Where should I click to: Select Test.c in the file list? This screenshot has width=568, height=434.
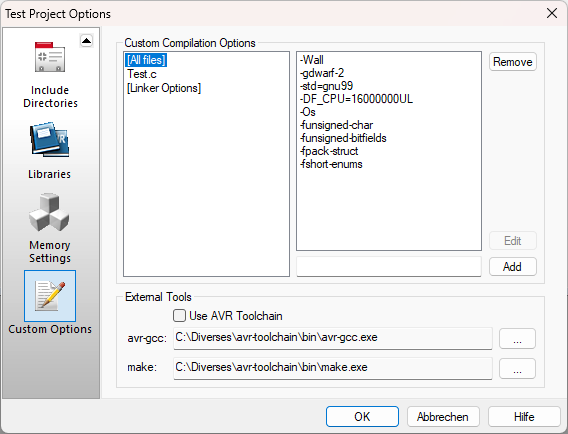pos(142,74)
